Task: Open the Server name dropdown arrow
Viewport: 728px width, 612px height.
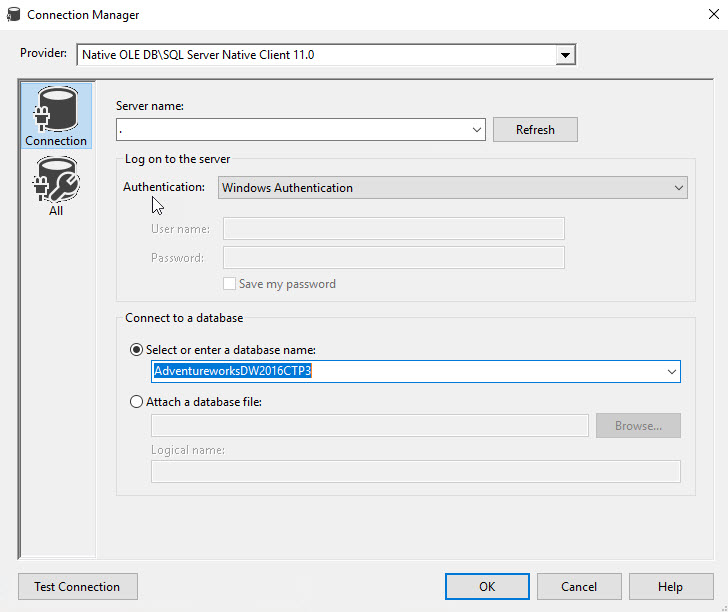Action: click(x=477, y=130)
